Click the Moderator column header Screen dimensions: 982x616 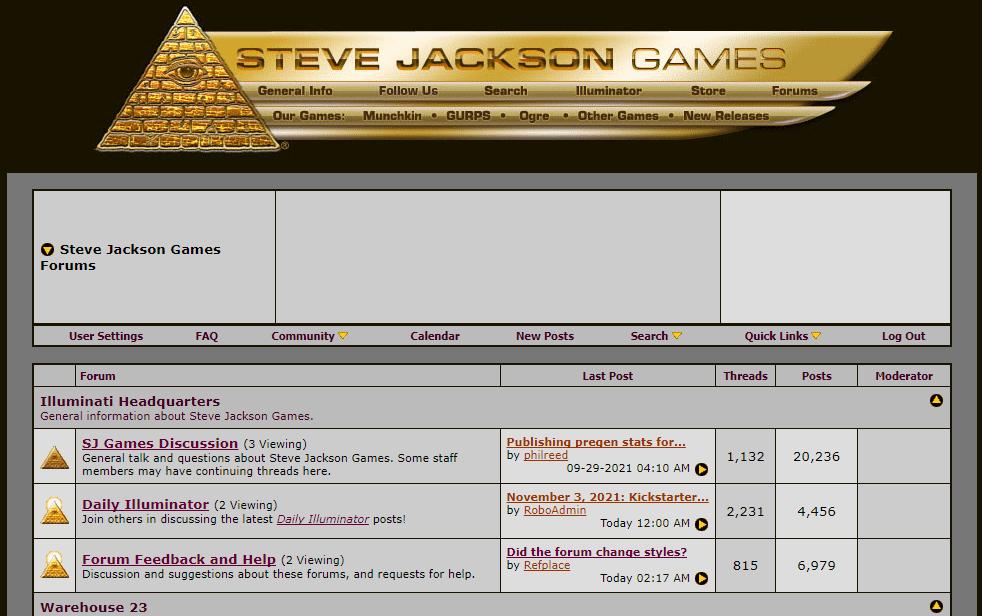click(x=904, y=376)
